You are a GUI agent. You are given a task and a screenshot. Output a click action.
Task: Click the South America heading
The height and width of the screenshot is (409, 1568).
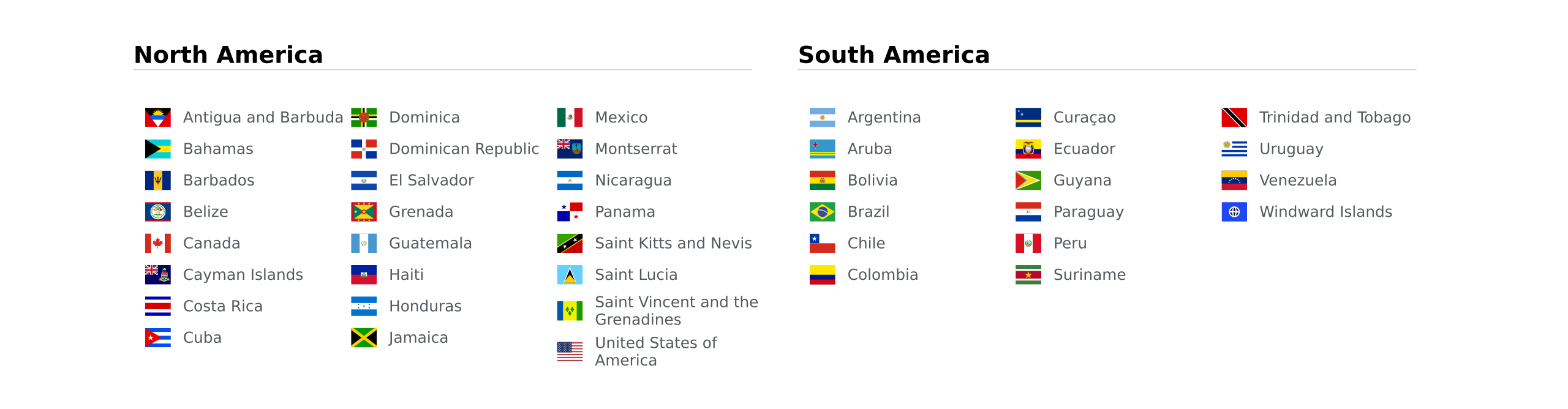894,55
